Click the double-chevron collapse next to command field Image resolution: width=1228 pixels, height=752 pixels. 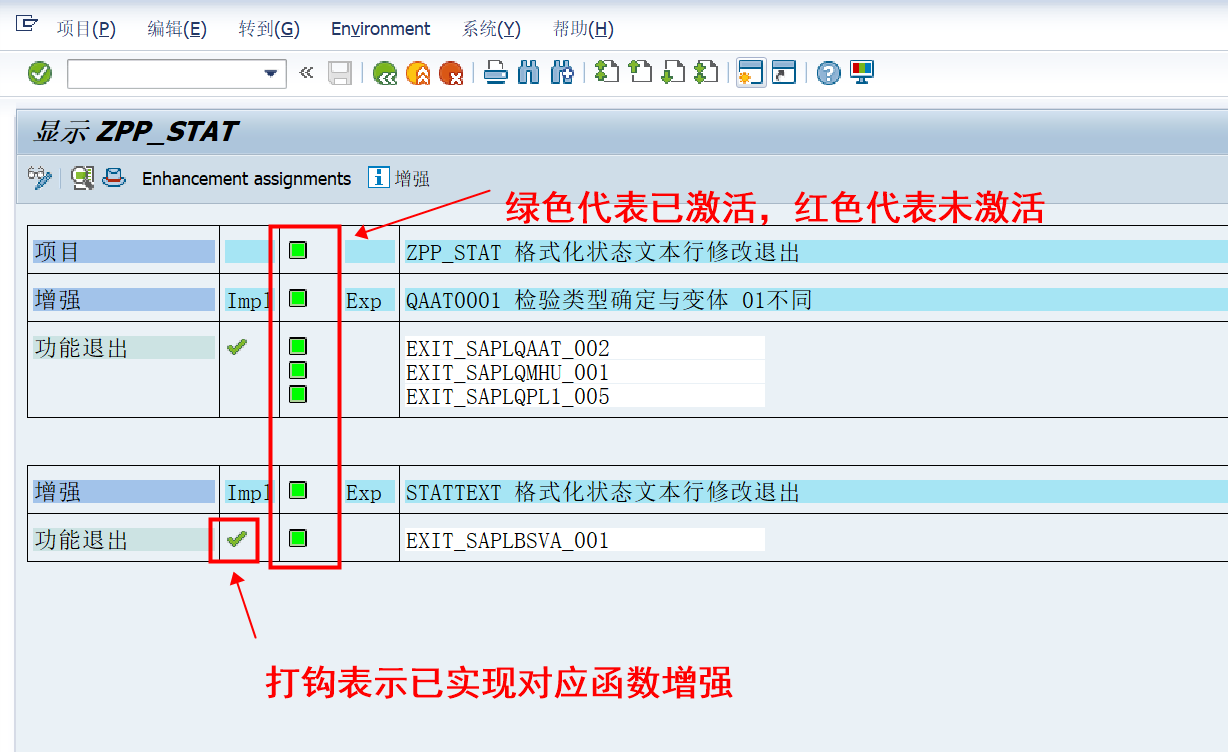click(305, 72)
